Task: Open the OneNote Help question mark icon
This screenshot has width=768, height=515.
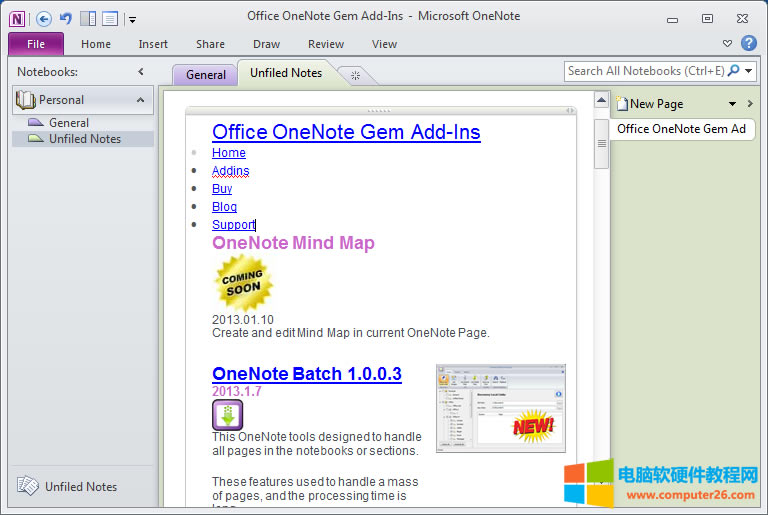Action: [748, 43]
